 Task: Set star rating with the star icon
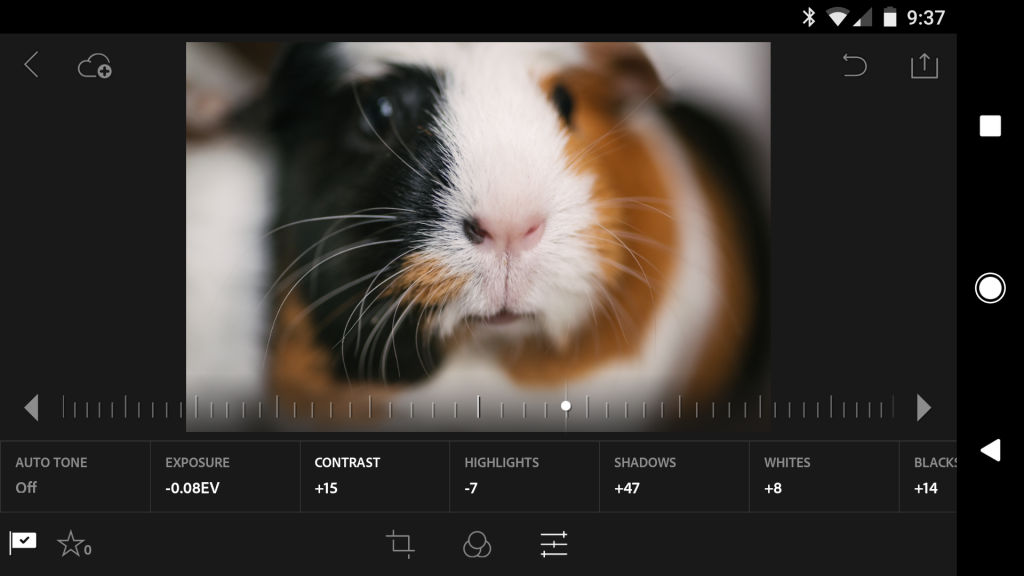click(x=71, y=543)
